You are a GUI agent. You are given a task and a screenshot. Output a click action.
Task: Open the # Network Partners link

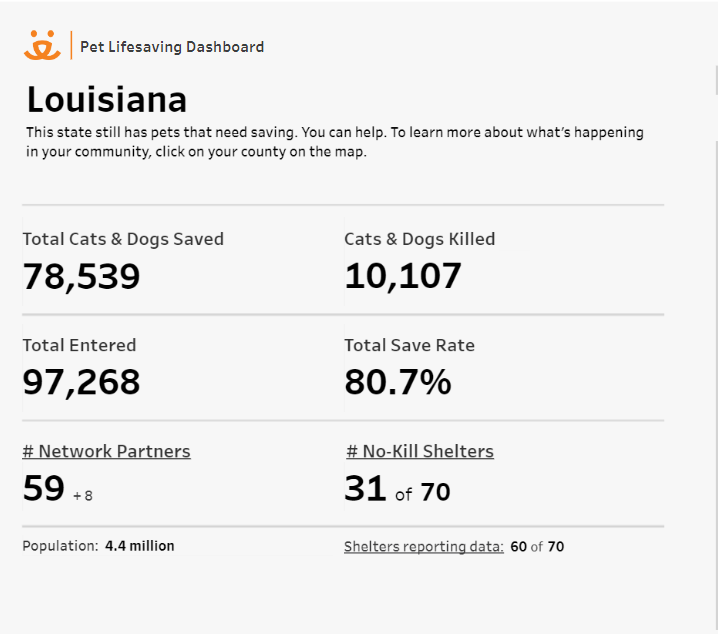click(x=106, y=451)
